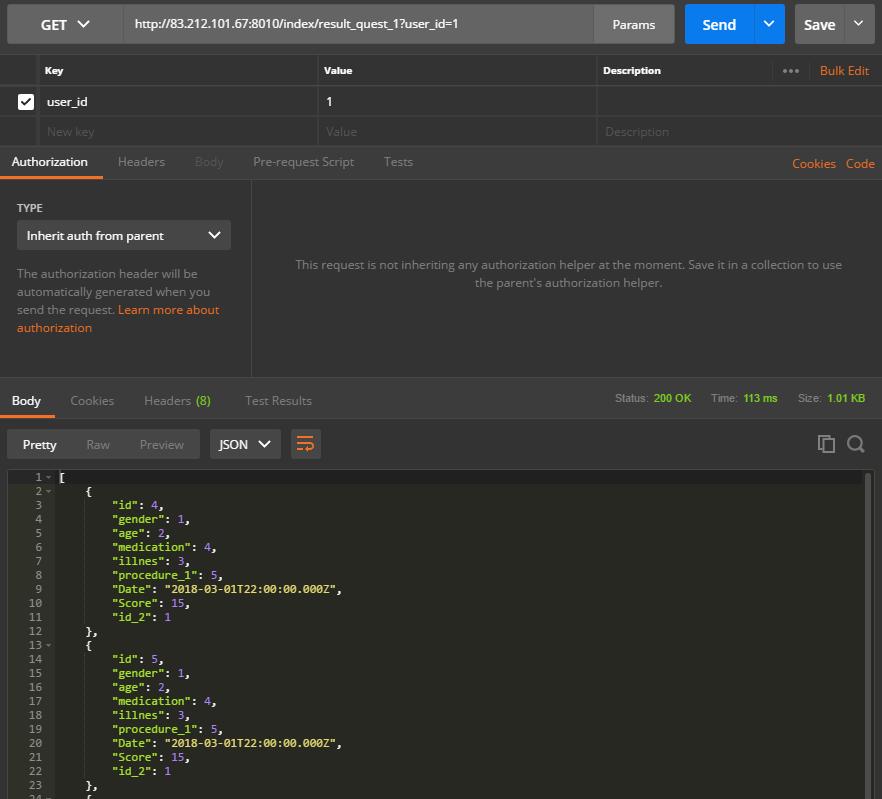Open Bulk Edit mode
The width and height of the screenshot is (882, 799).
click(x=844, y=71)
